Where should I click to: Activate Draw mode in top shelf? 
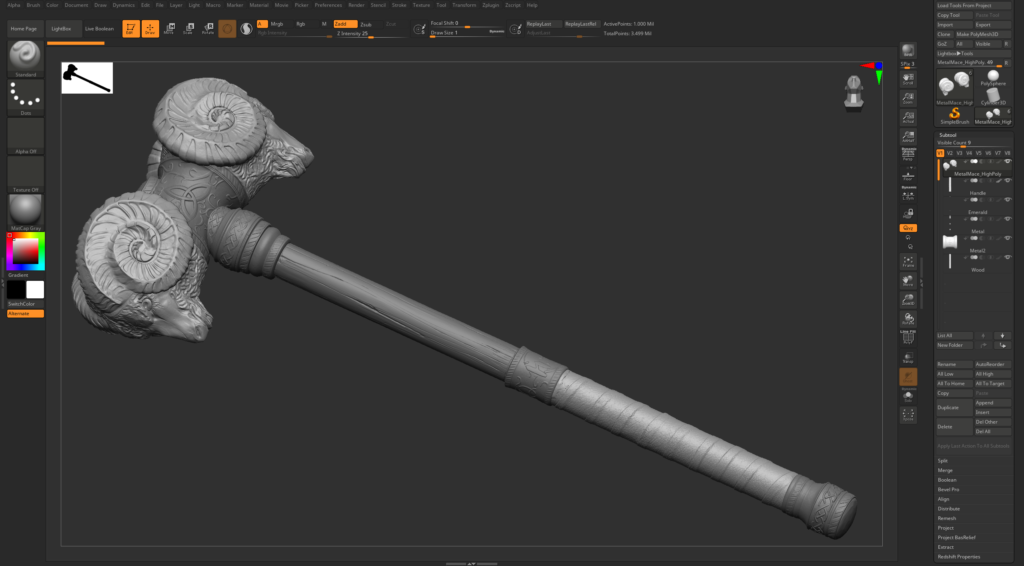(x=150, y=29)
